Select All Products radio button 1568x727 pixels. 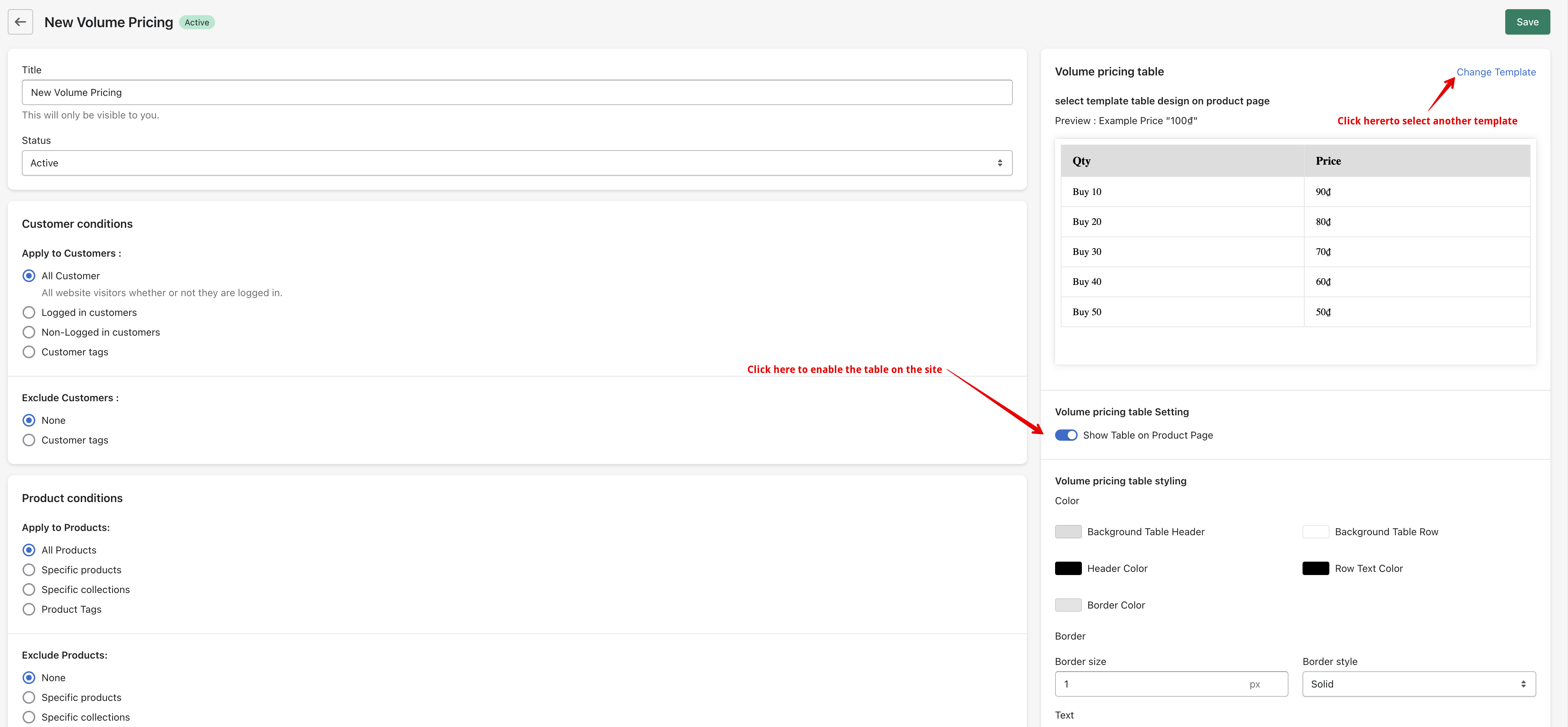coord(29,550)
